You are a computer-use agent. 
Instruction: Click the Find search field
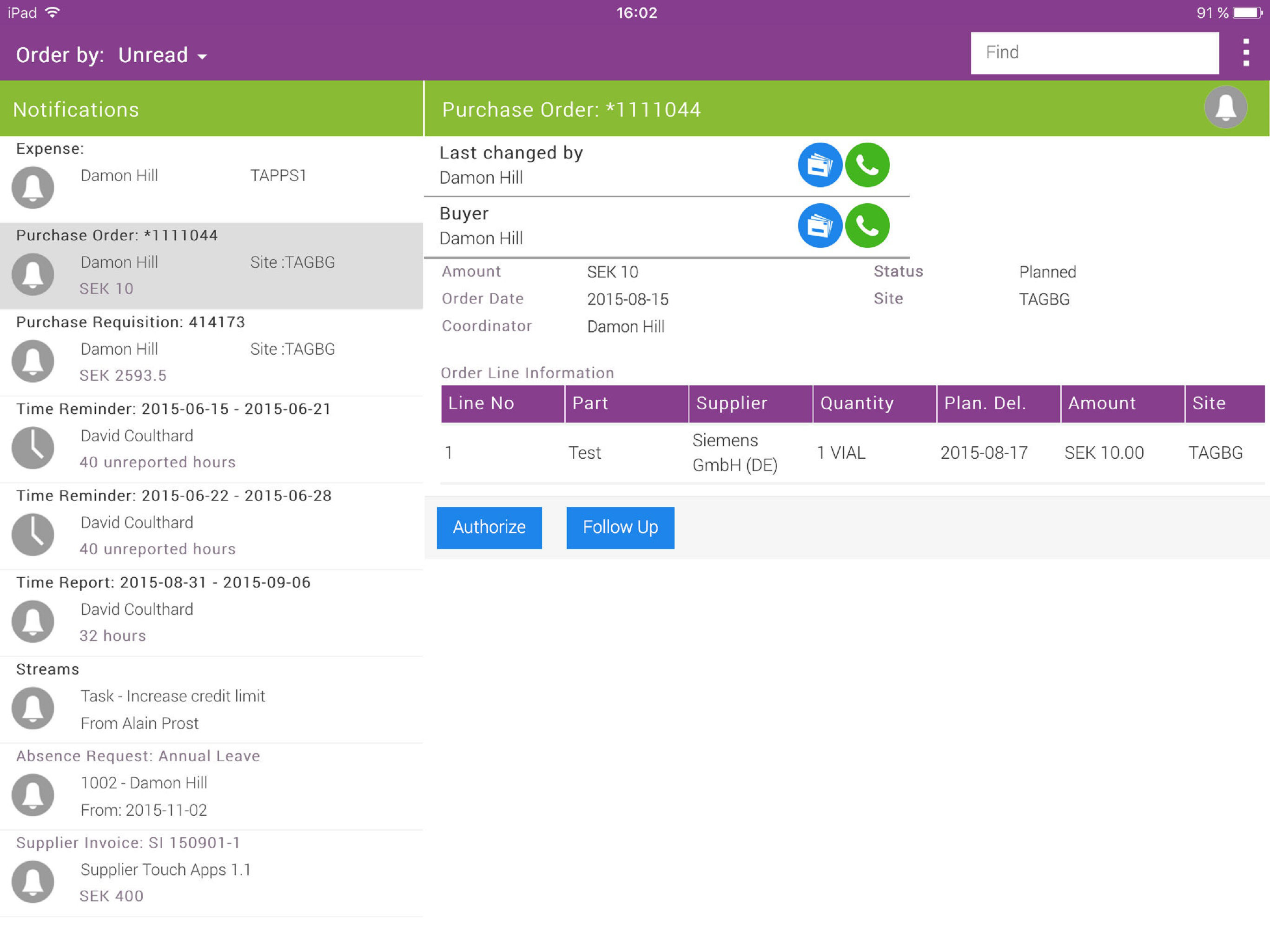1094,53
